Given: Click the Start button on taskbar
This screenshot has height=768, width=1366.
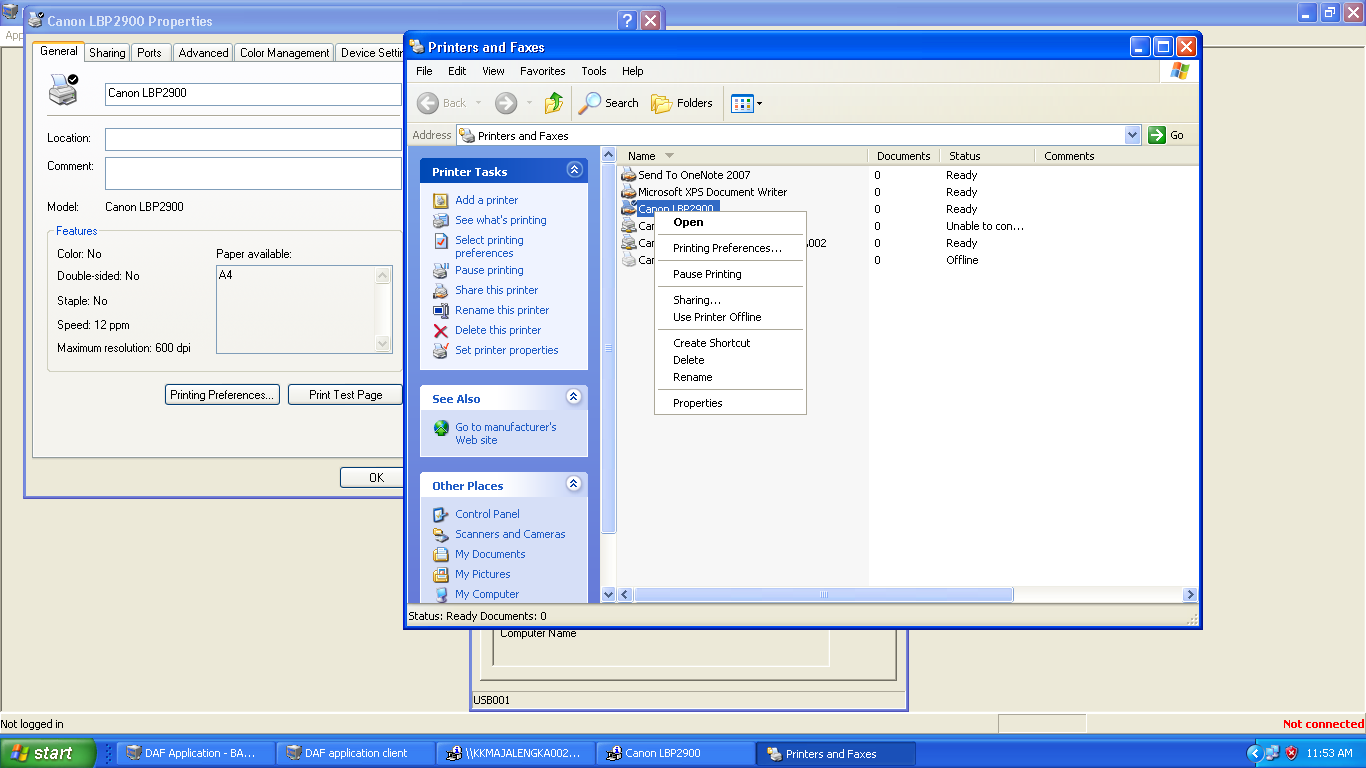Looking at the screenshot, I should [48, 753].
